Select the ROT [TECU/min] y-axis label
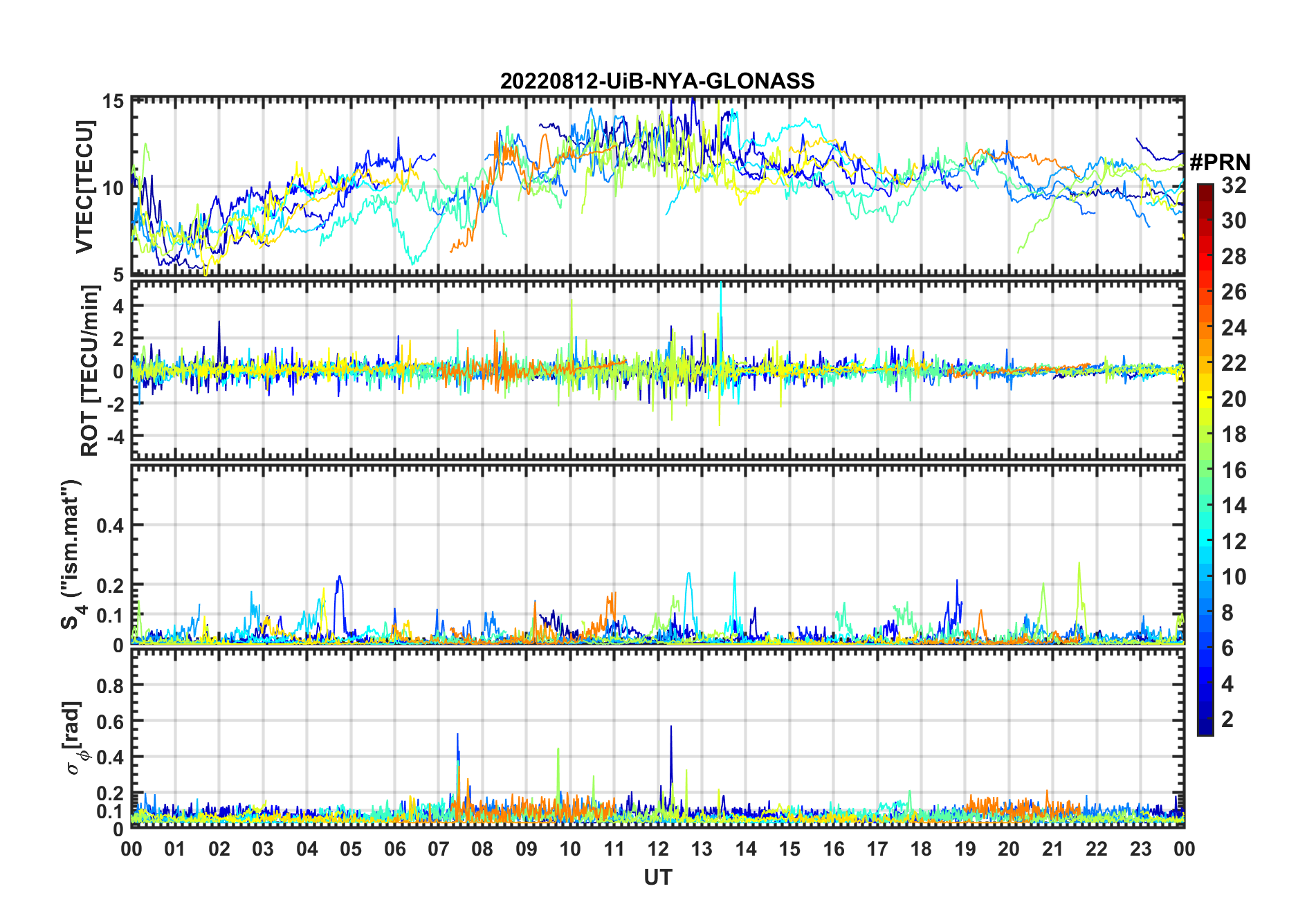Image resolution: width=1316 pixels, height=920 pixels. point(90,371)
